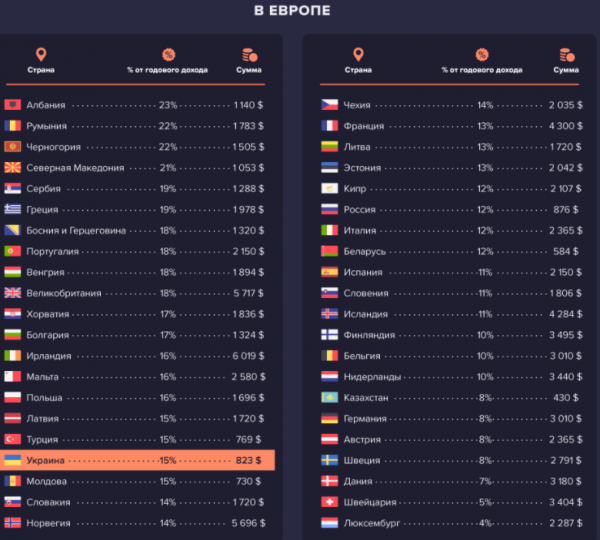Click the United Kingdom flag next to Великобритания

click(12, 293)
